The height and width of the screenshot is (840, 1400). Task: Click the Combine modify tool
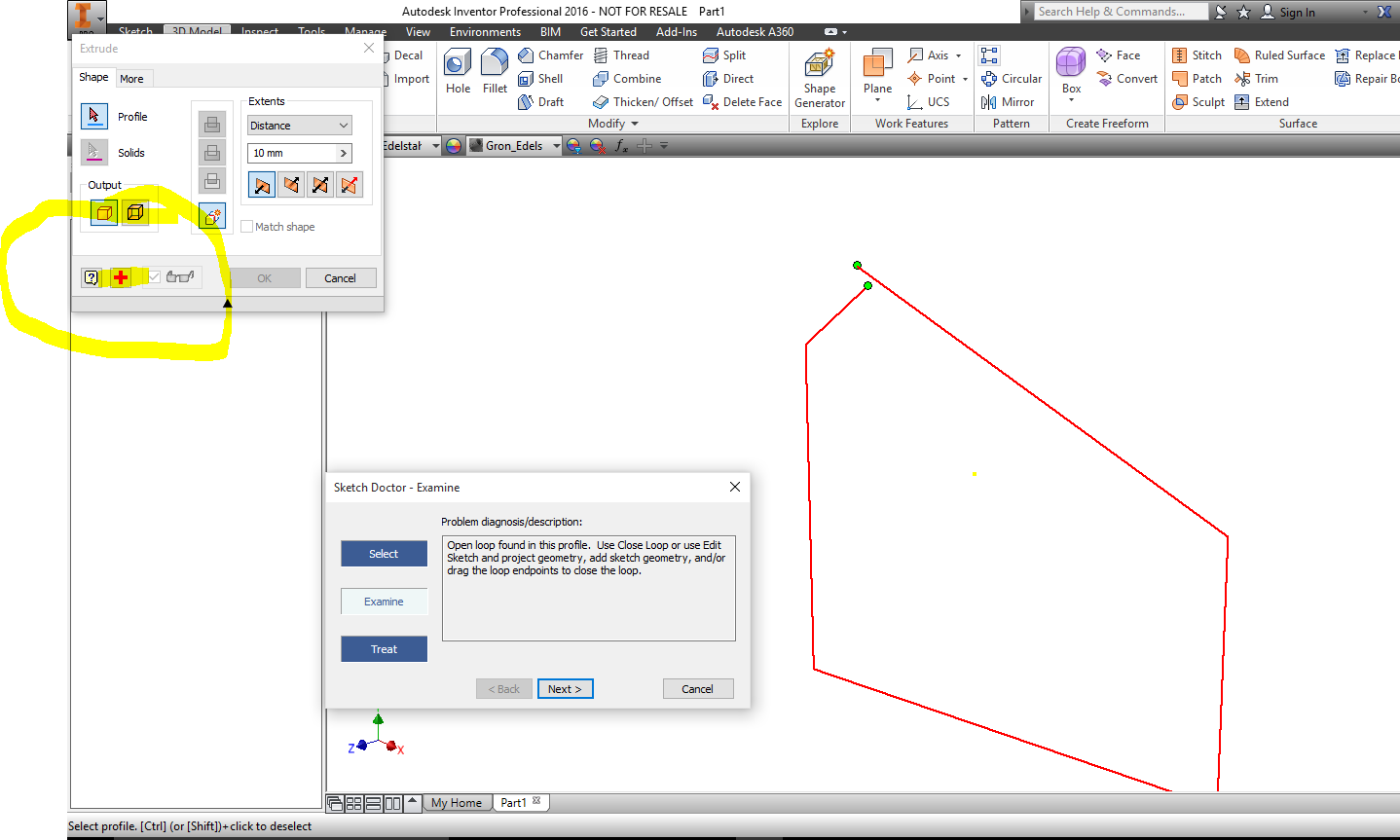point(628,78)
